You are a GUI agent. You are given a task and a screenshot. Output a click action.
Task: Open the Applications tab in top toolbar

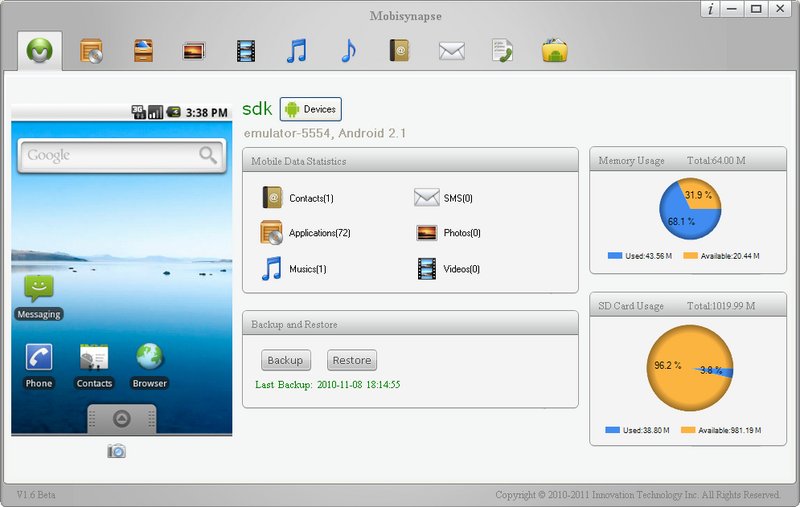click(92, 50)
